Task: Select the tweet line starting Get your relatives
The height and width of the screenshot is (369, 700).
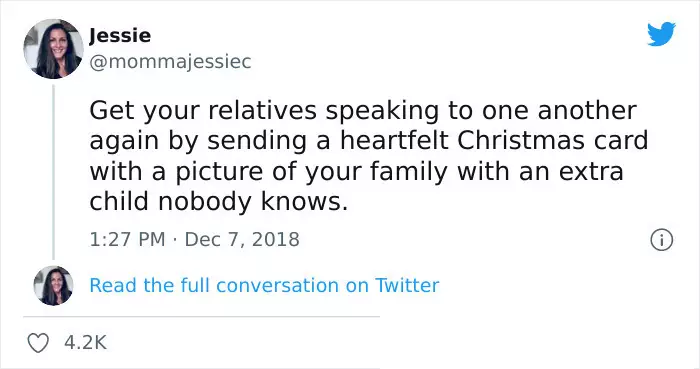Action: pos(362,111)
